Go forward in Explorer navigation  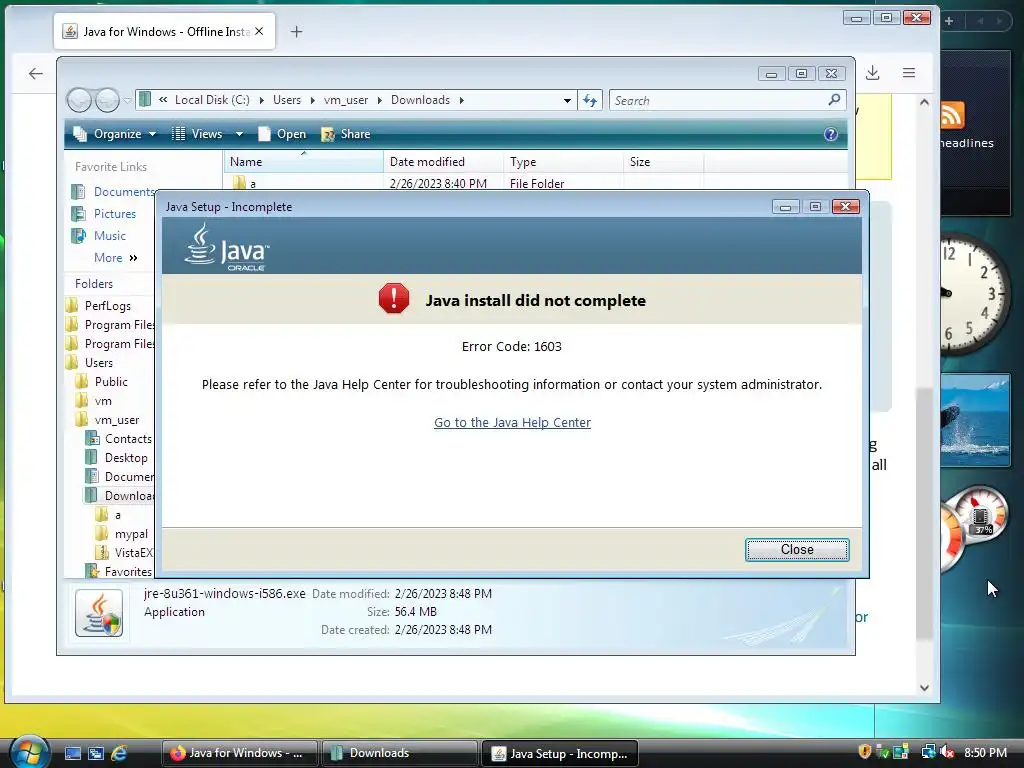pos(107,100)
